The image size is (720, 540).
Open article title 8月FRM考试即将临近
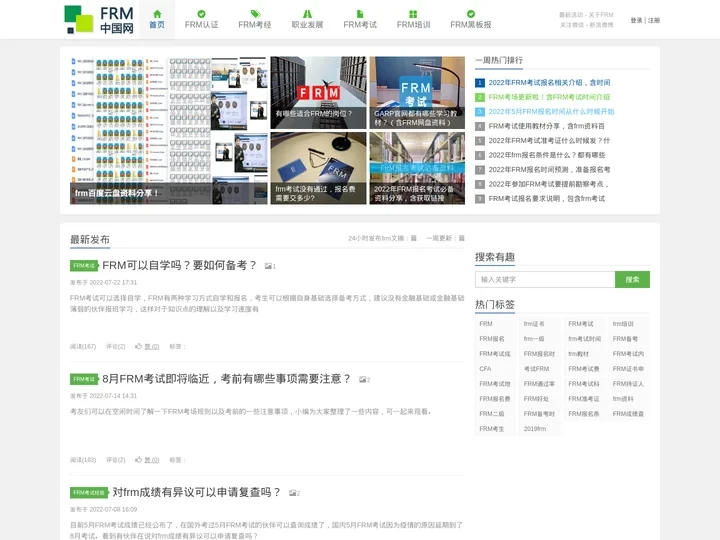point(226,379)
